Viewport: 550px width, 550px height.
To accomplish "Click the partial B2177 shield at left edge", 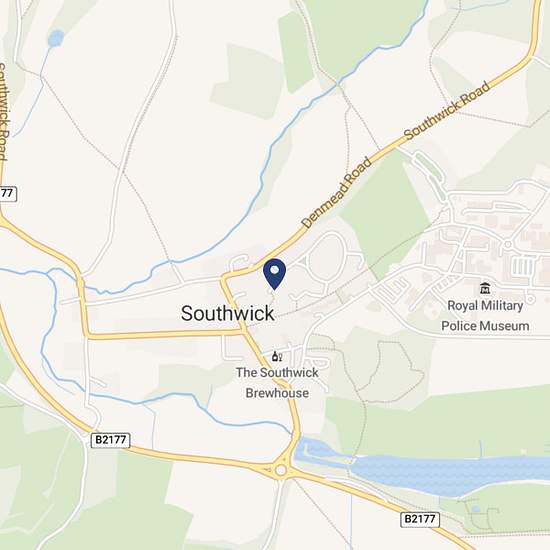I will tap(8, 194).
